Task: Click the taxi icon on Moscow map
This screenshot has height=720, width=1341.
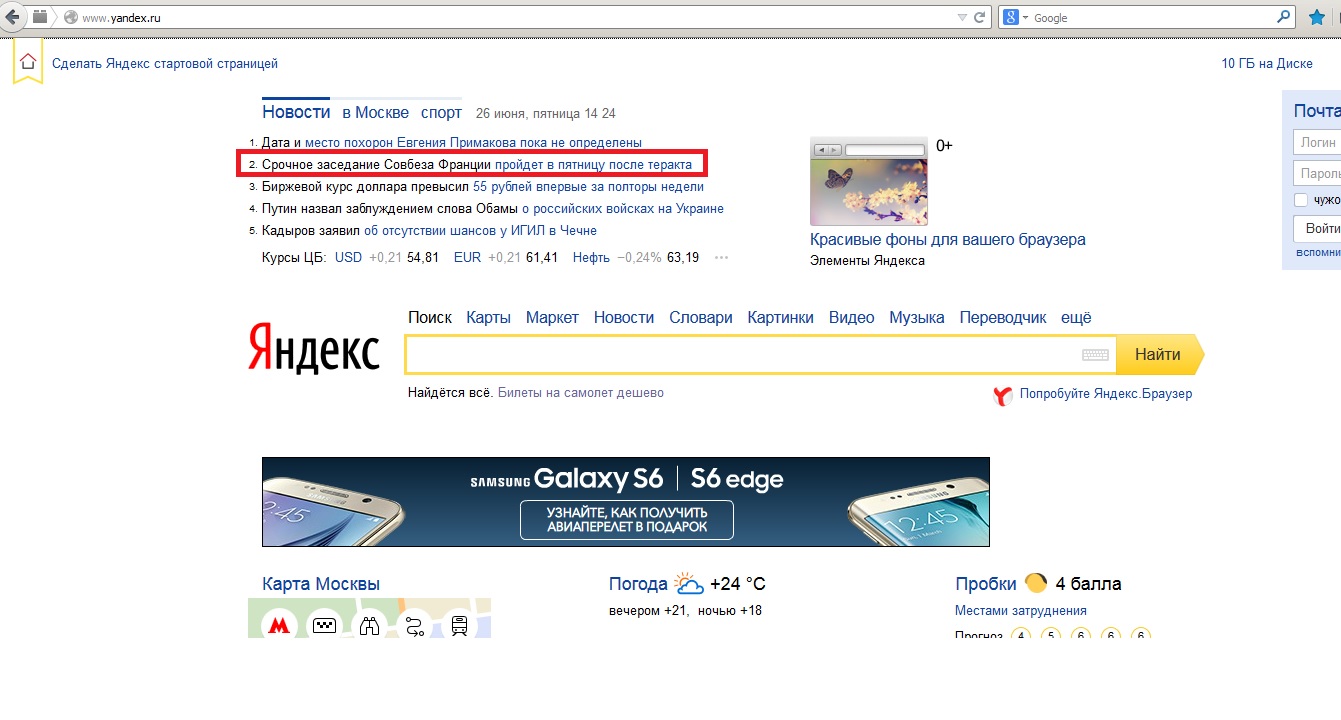Action: click(325, 626)
